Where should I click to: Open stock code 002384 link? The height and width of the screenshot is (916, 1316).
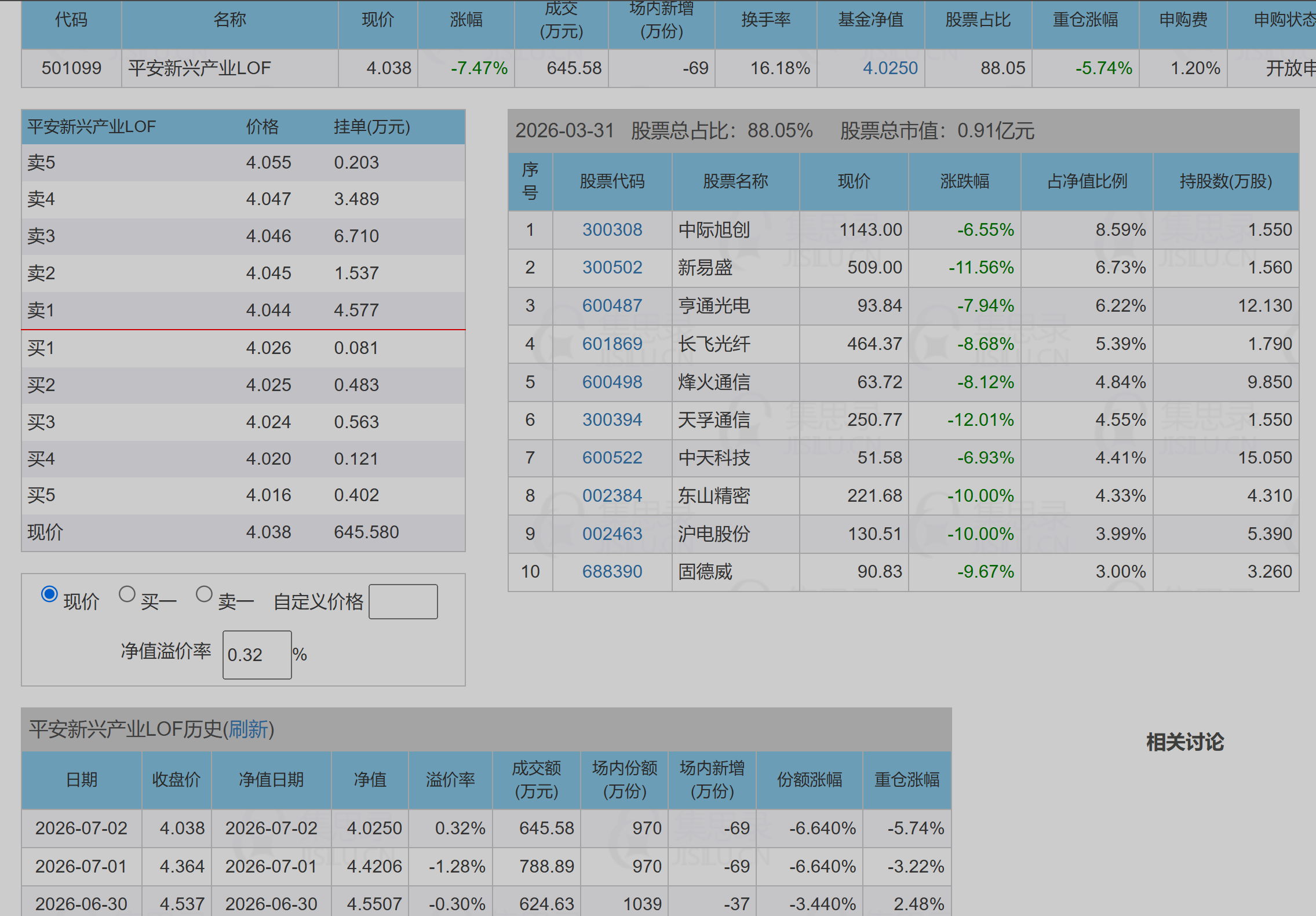[612, 495]
